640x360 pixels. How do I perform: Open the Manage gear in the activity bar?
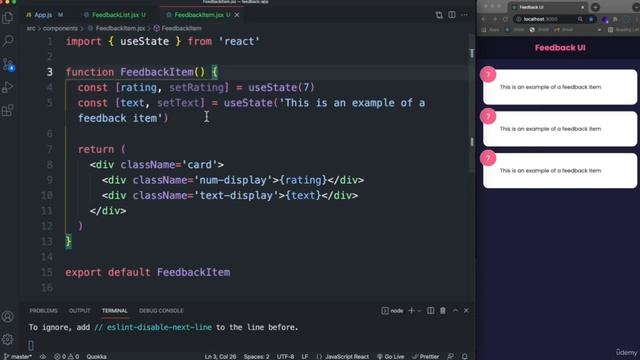[8, 339]
